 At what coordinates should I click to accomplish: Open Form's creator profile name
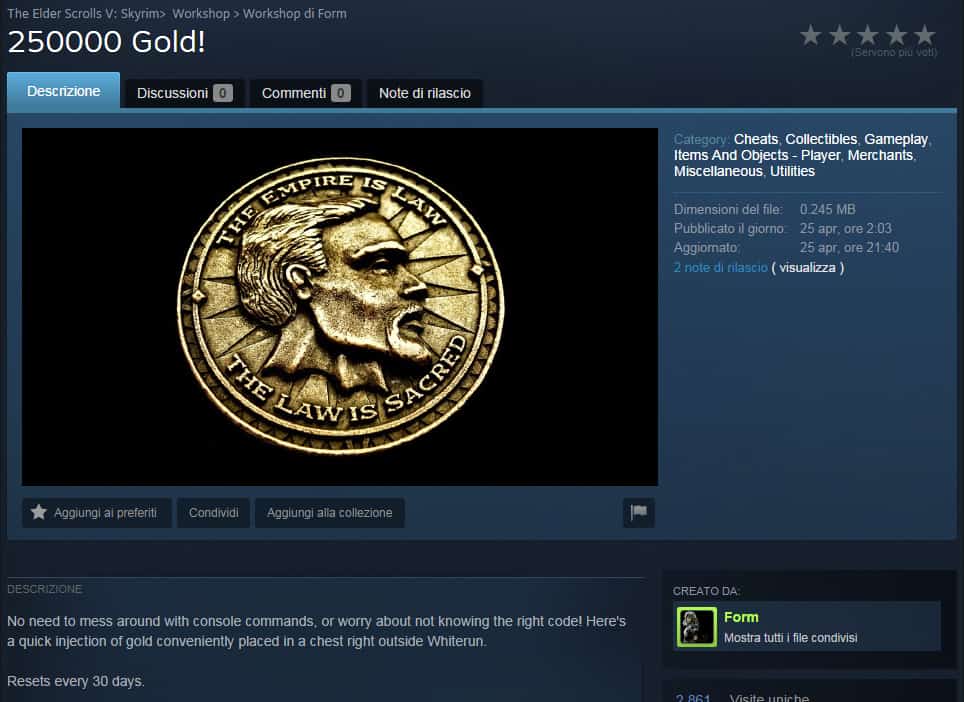(x=741, y=617)
